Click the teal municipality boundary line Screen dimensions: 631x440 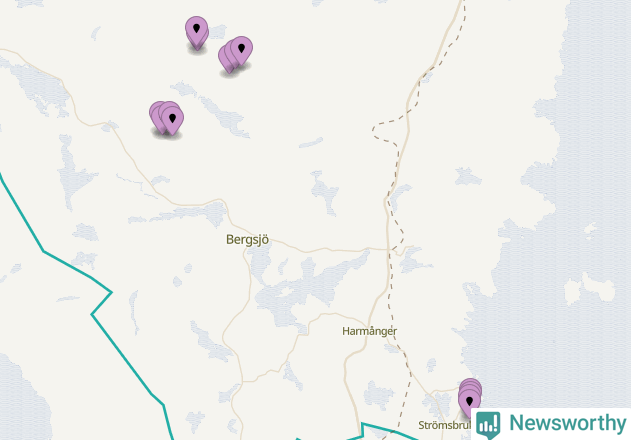[121, 356]
